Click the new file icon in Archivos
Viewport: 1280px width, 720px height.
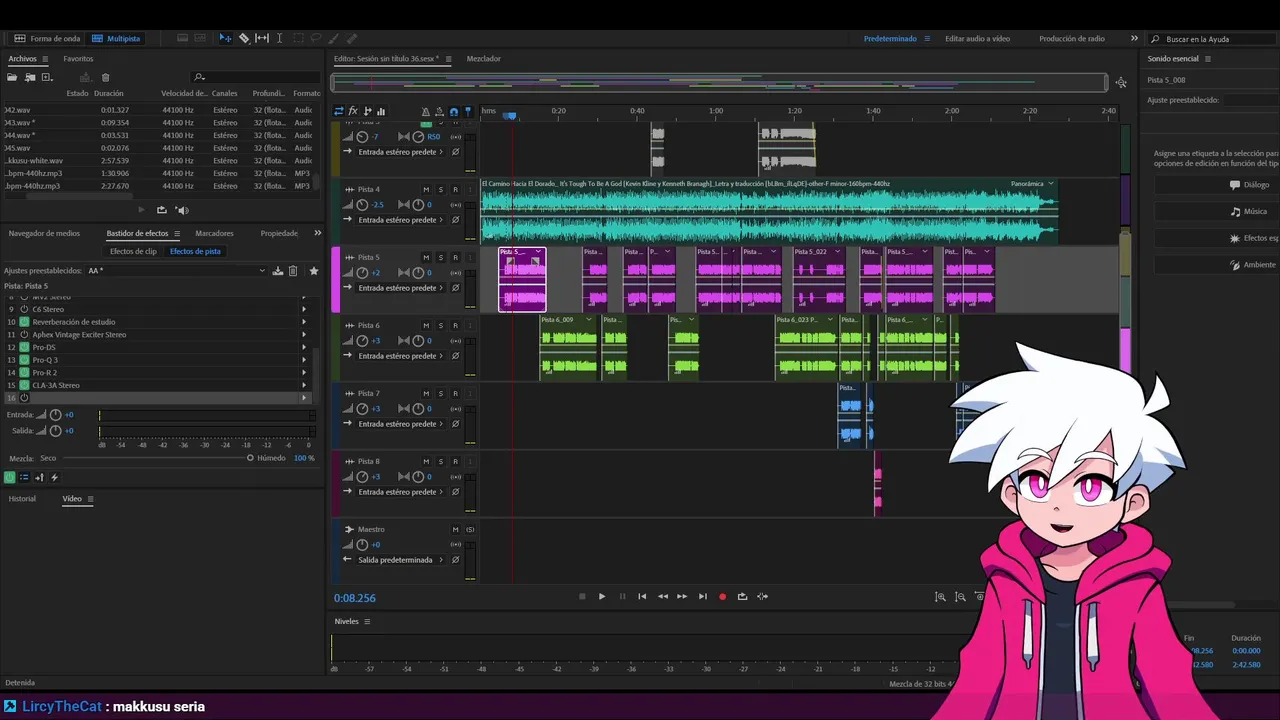46,77
